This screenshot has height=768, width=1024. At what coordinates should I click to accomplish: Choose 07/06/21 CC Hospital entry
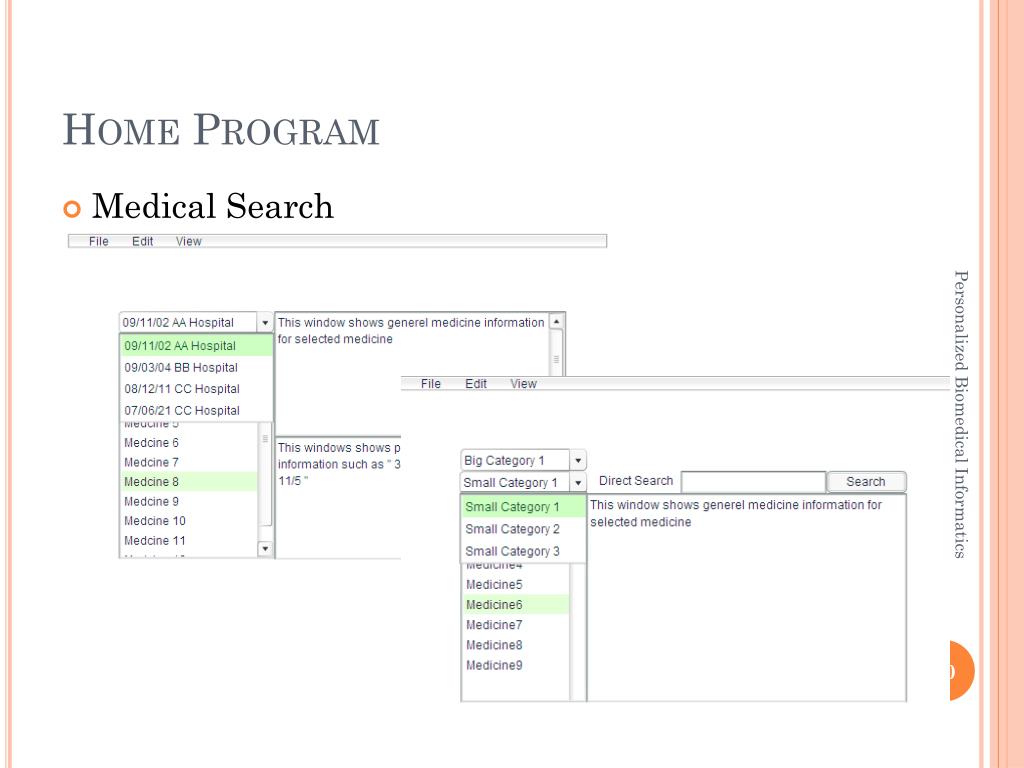[196, 410]
